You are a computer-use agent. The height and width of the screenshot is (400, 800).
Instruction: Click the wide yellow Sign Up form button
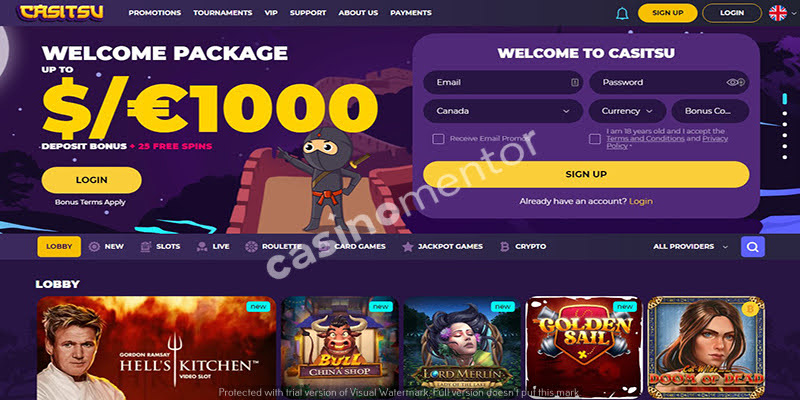pos(586,174)
